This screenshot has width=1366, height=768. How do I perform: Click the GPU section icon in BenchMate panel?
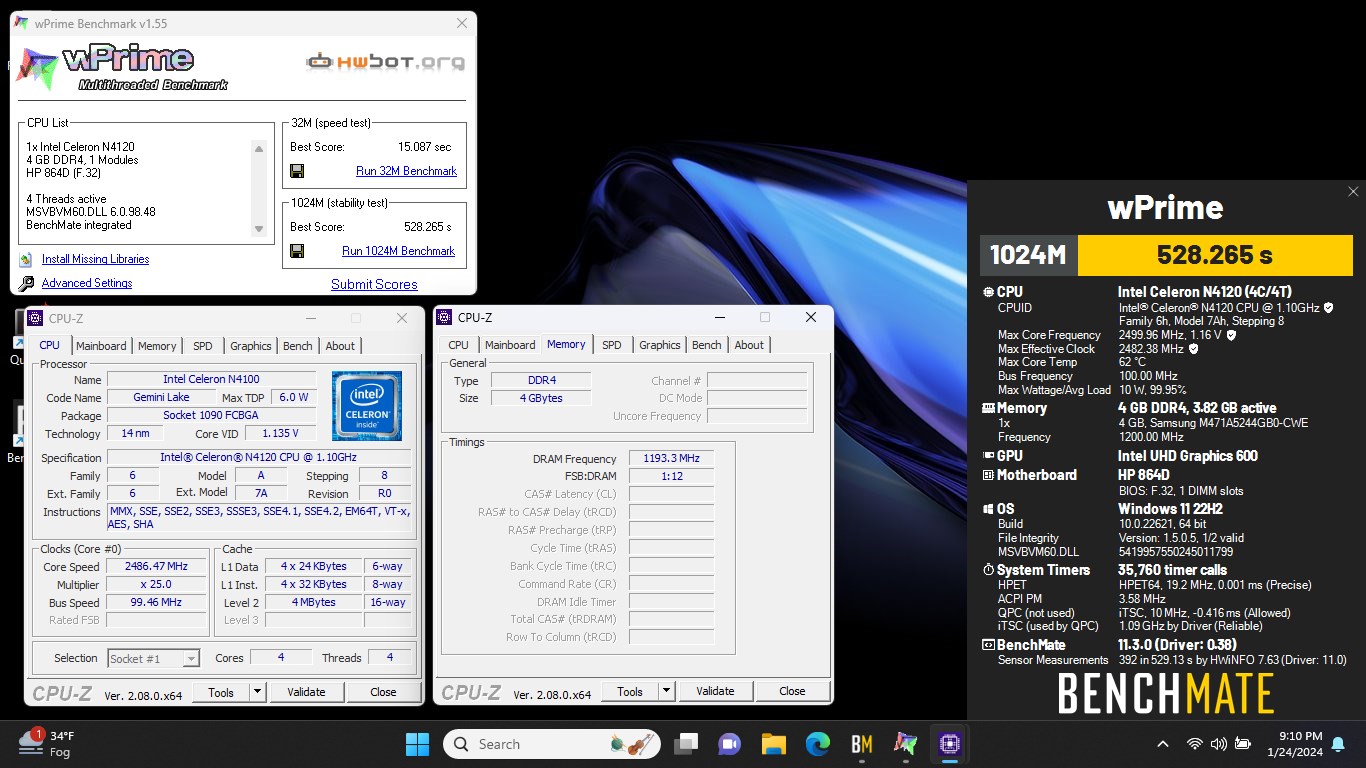[x=988, y=456]
